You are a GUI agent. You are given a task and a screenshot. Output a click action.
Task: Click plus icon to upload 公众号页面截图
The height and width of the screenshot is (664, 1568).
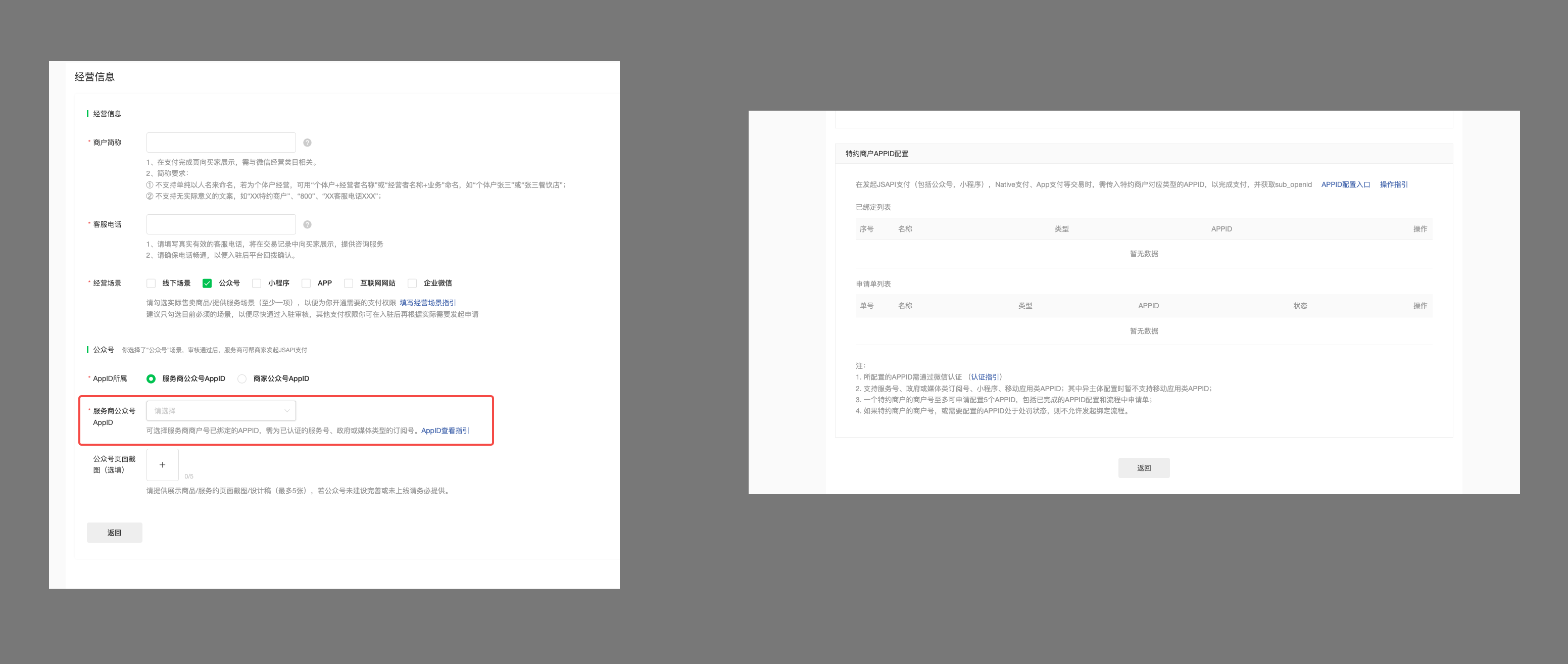[162, 465]
